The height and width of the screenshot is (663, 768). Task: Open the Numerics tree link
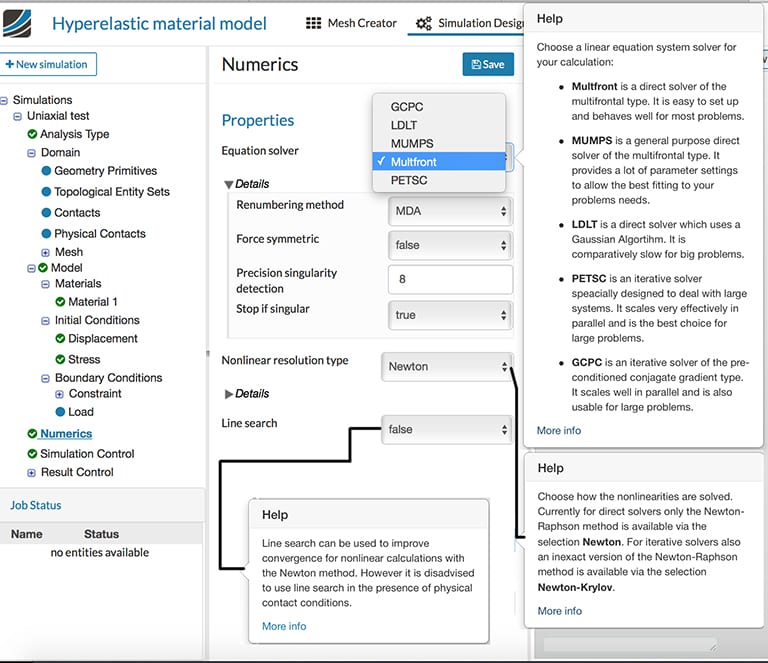(66, 434)
